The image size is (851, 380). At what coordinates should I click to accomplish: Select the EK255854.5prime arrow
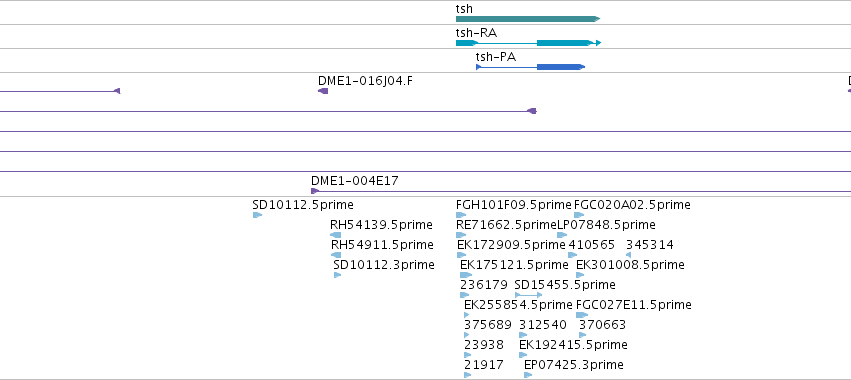coord(467,315)
